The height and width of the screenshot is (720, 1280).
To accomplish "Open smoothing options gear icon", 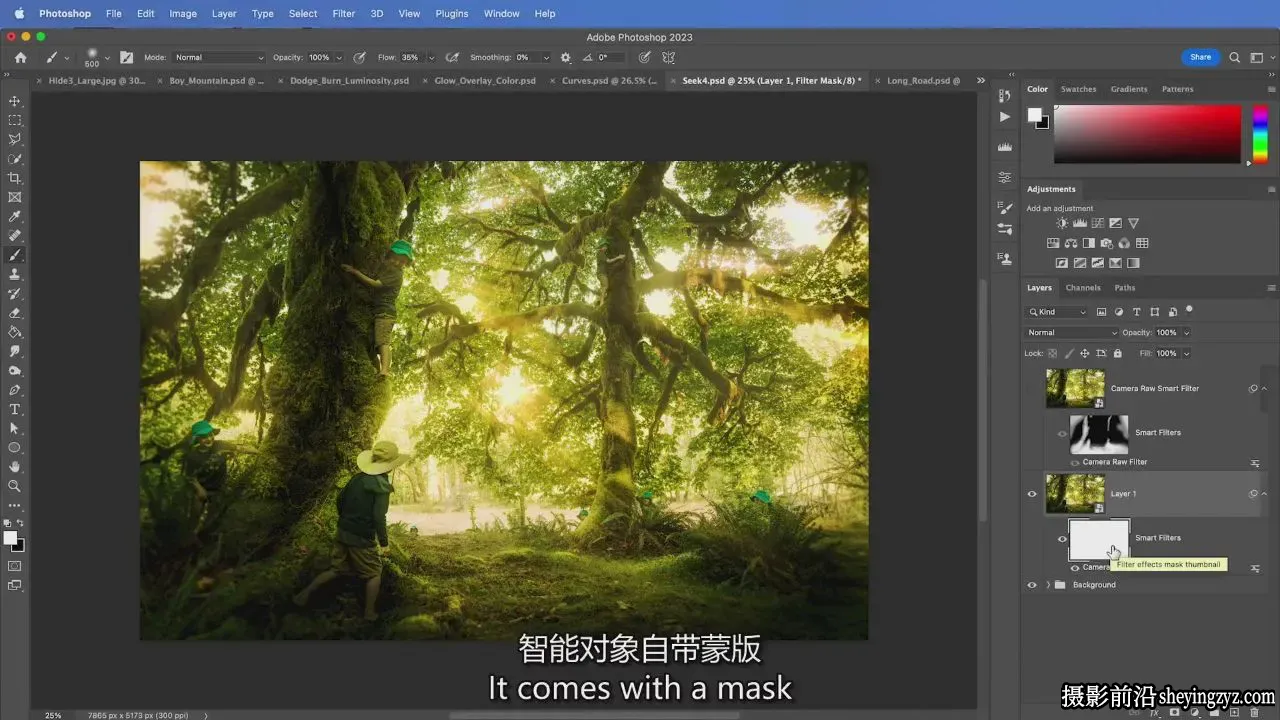I will click(565, 58).
